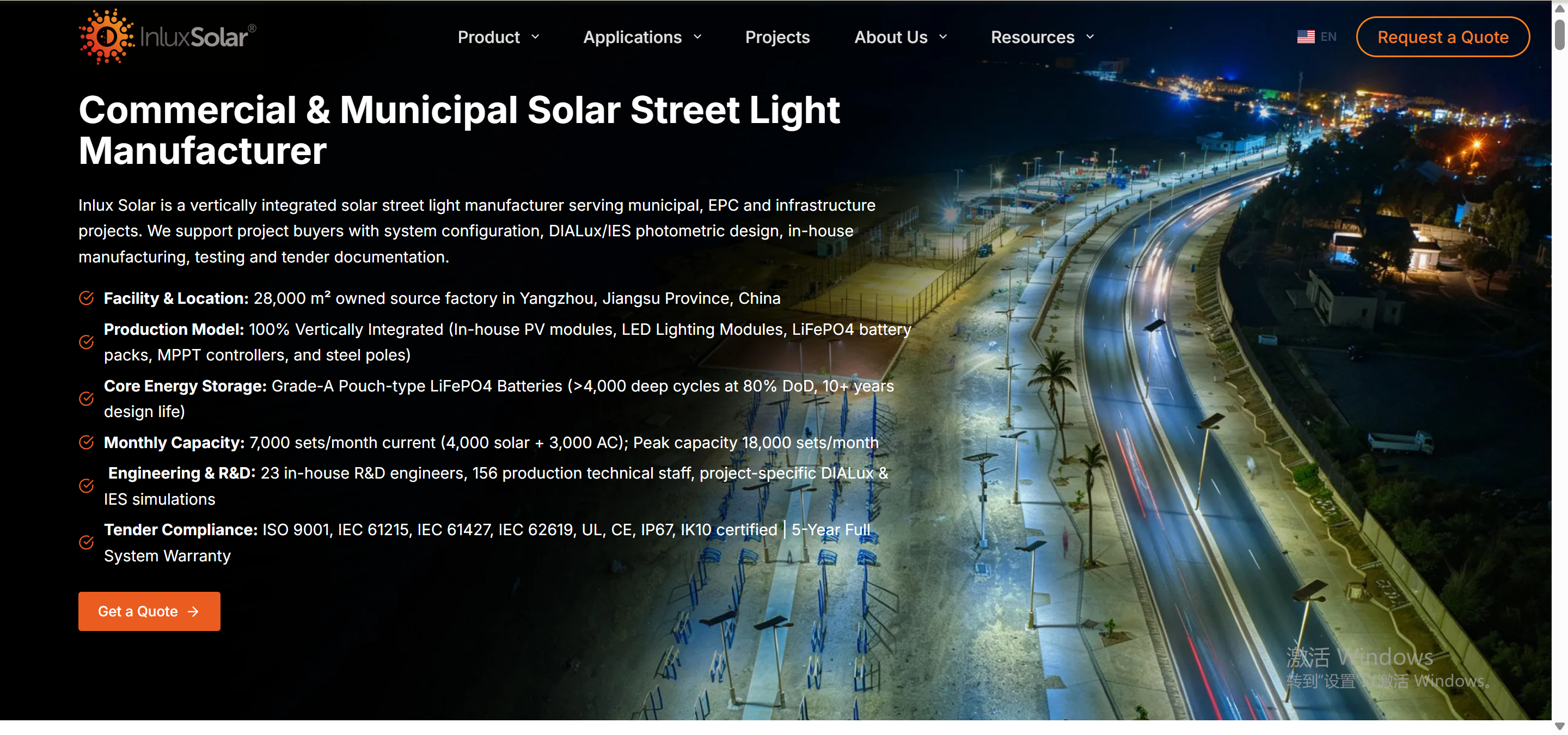
Task: Click the page scrollbar thumb
Action: [x=1559, y=35]
